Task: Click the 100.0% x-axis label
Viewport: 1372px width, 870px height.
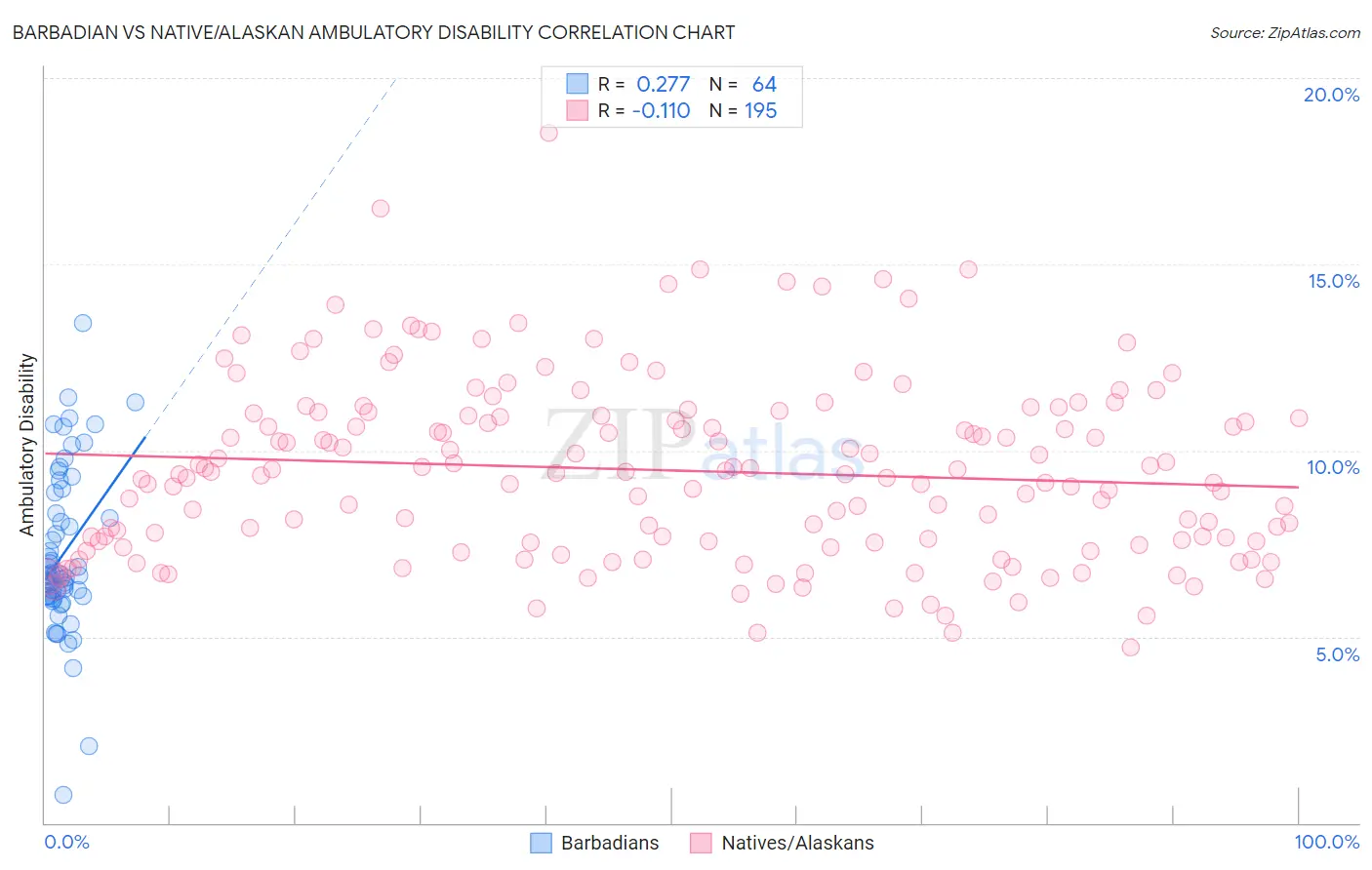Action: tap(1327, 843)
